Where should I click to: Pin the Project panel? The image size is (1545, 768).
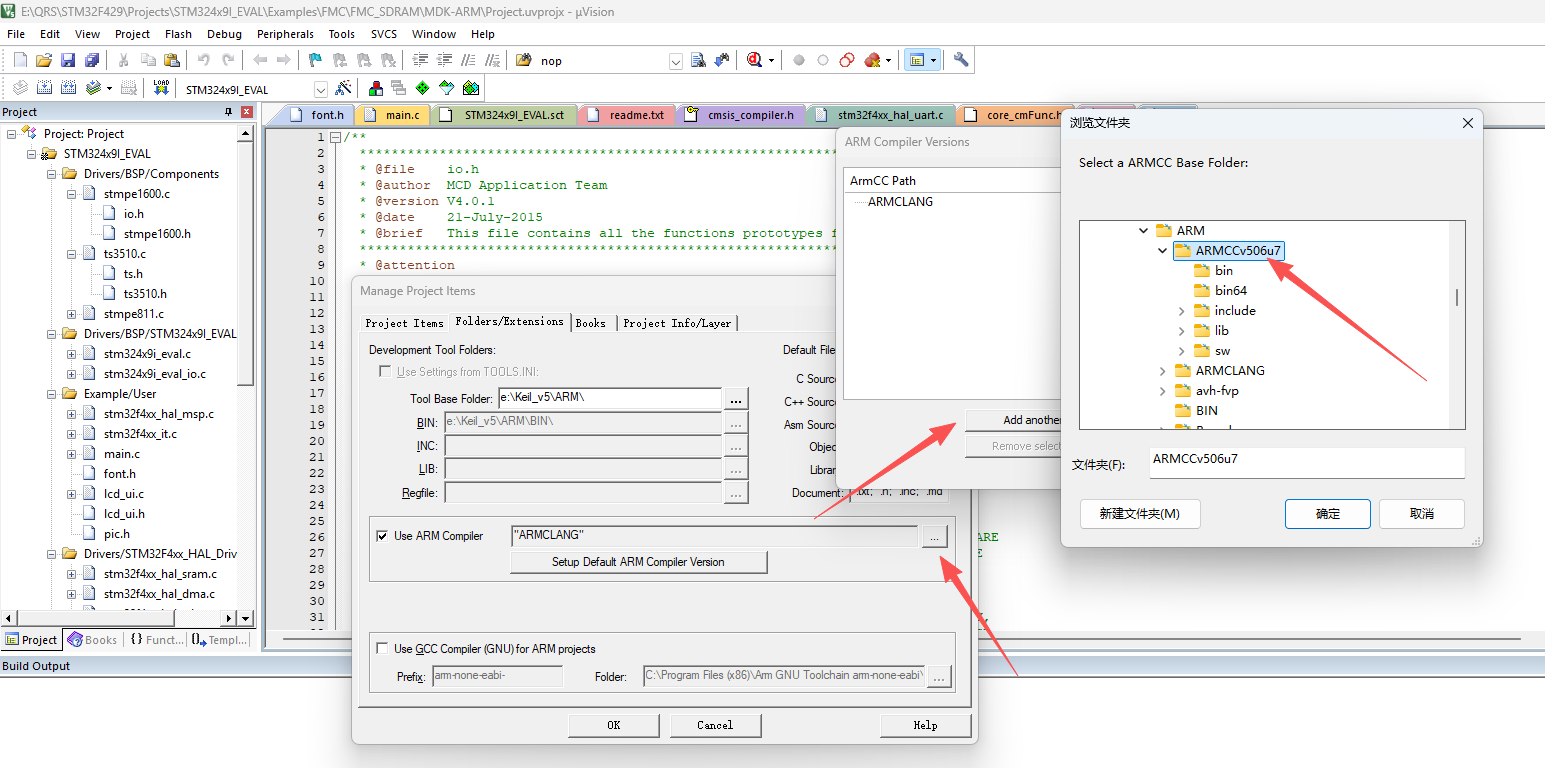(229, 112)
